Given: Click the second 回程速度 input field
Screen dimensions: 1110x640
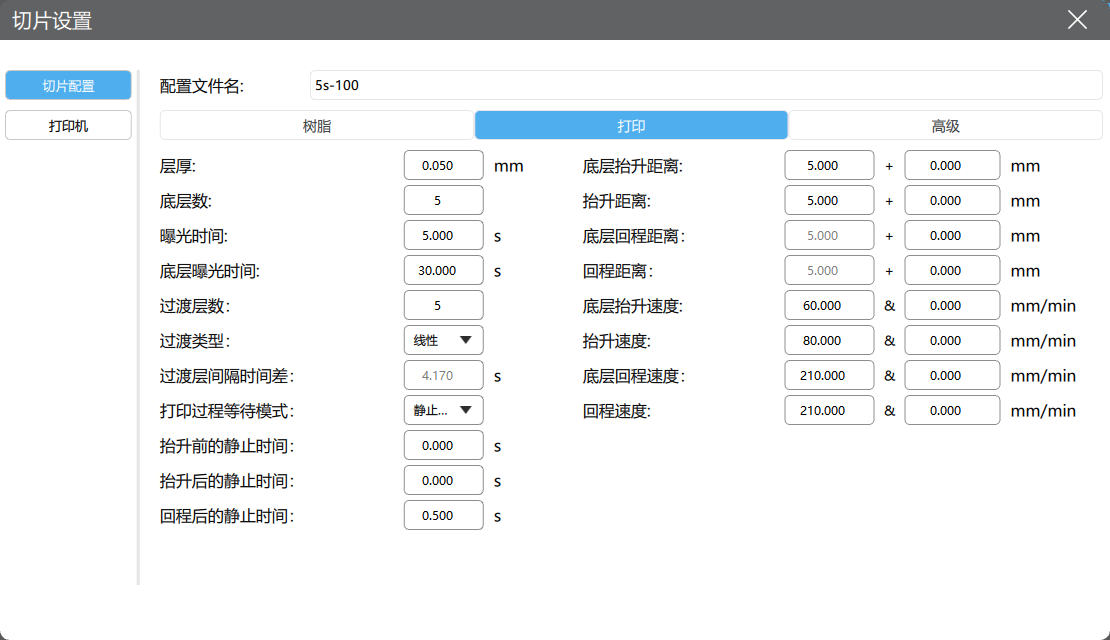Looking at the screenshot, I should point(952,410).
